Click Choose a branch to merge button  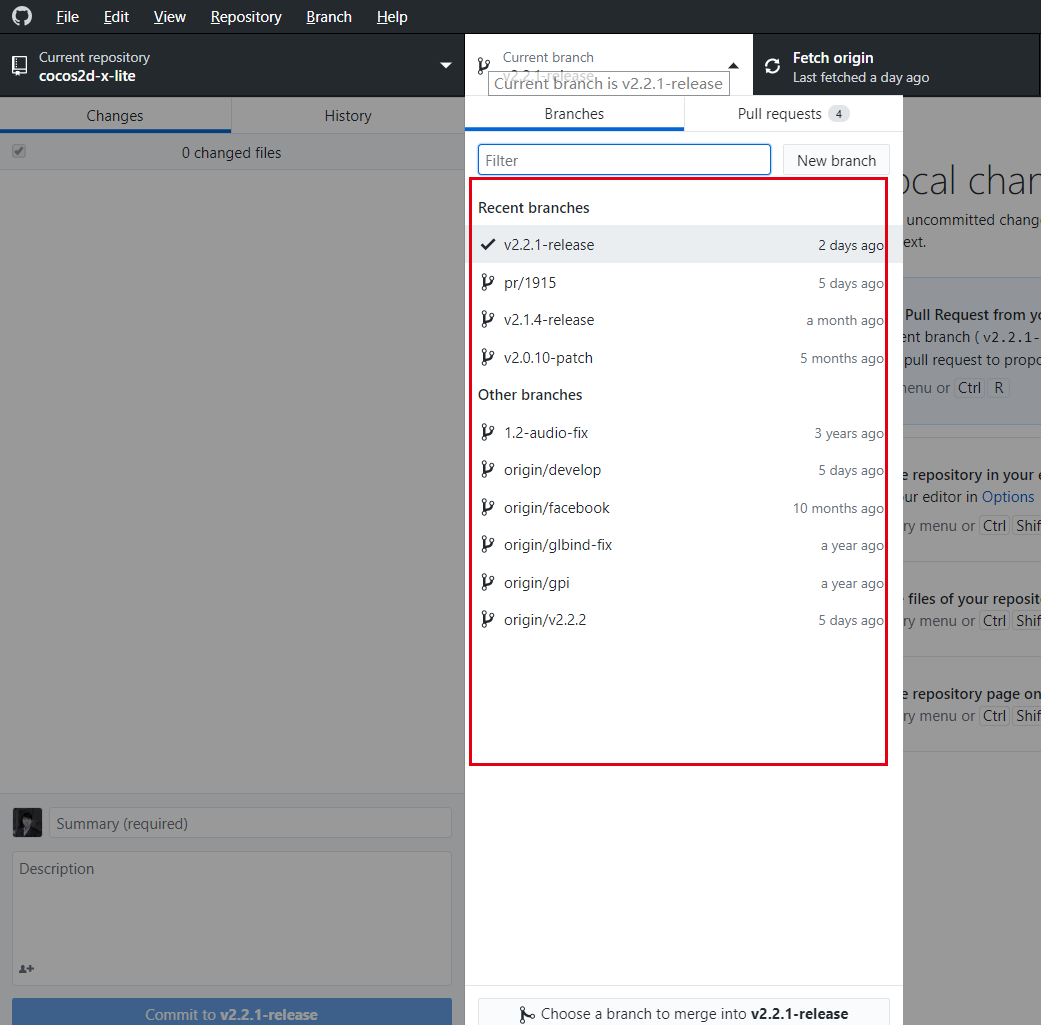[683, 1013]
